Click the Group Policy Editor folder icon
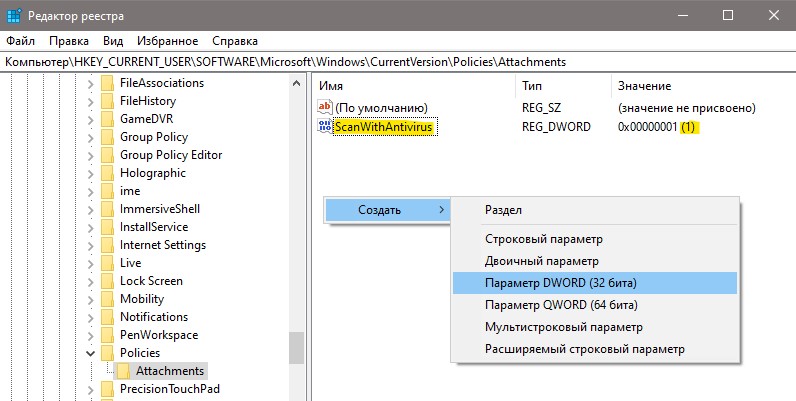 (x=108, y=155)
